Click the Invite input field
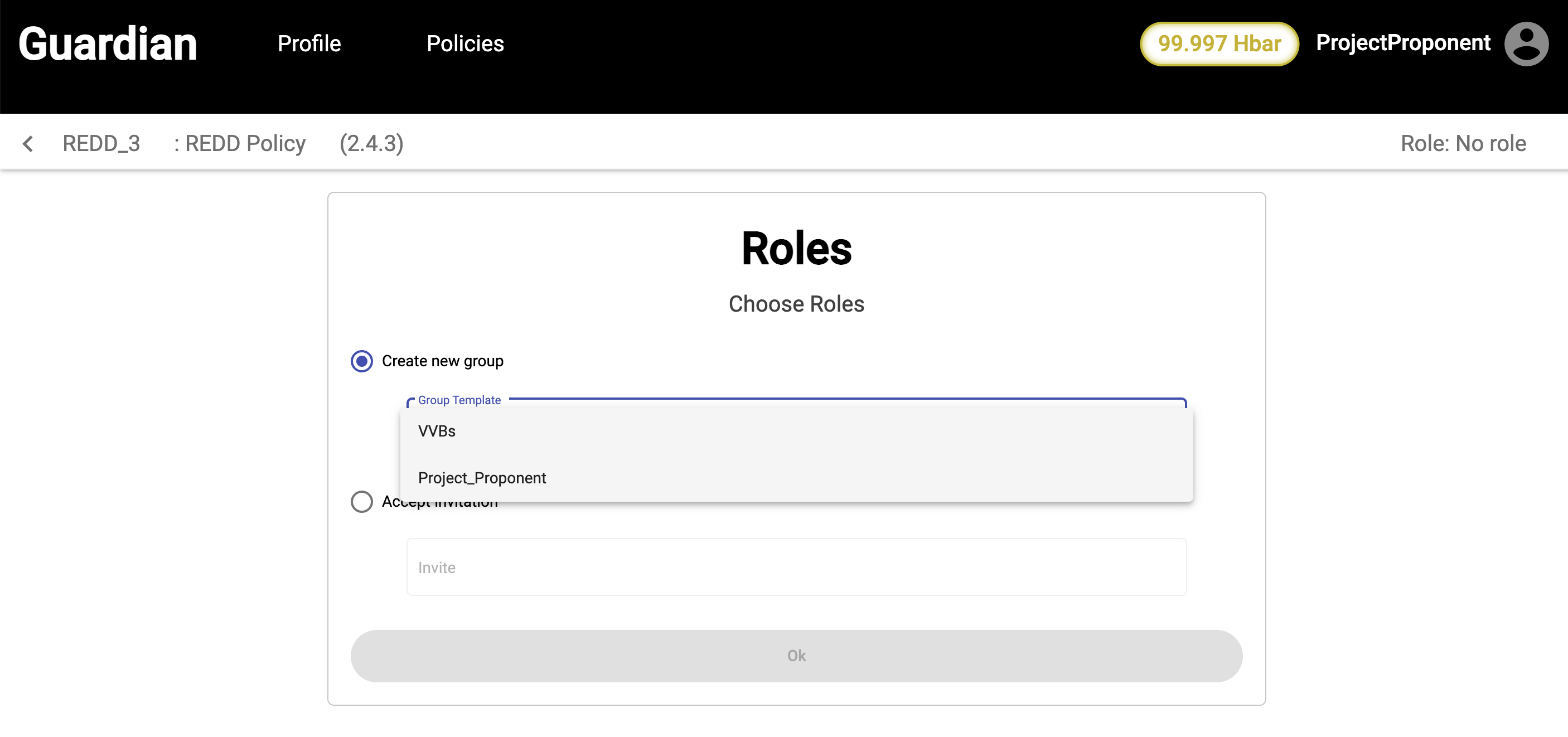The image size is (1568, 737). coord(796,567)
